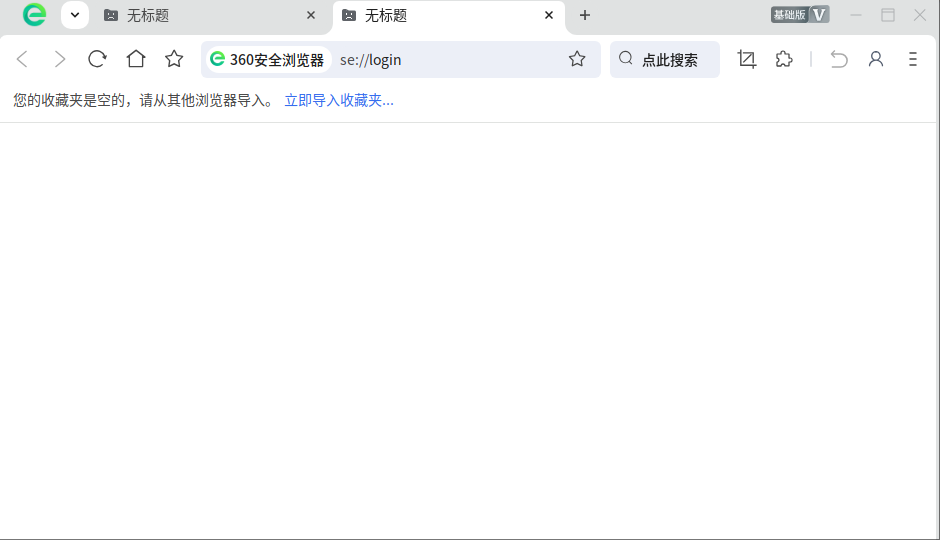The image size is (940, 540).
Task: Start the screenshot crop tool
Action: coord(747,59)
